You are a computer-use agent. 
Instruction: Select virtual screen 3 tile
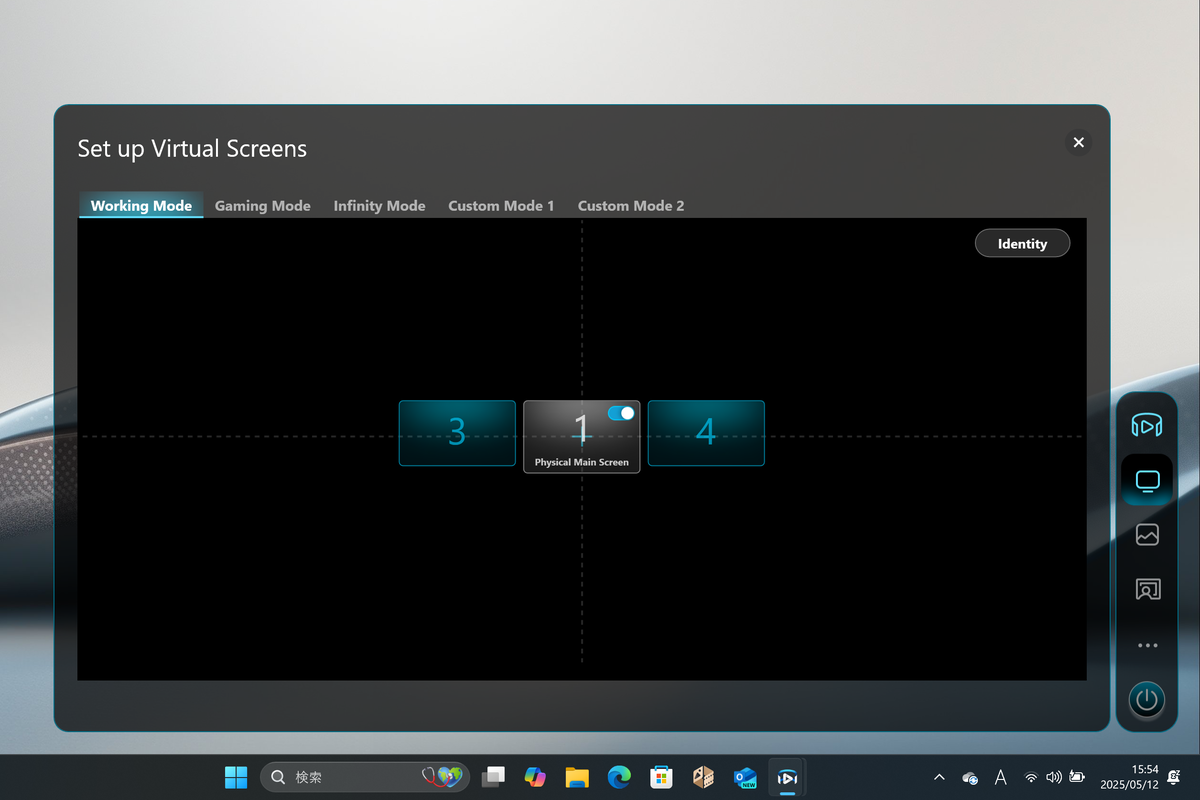457,433
